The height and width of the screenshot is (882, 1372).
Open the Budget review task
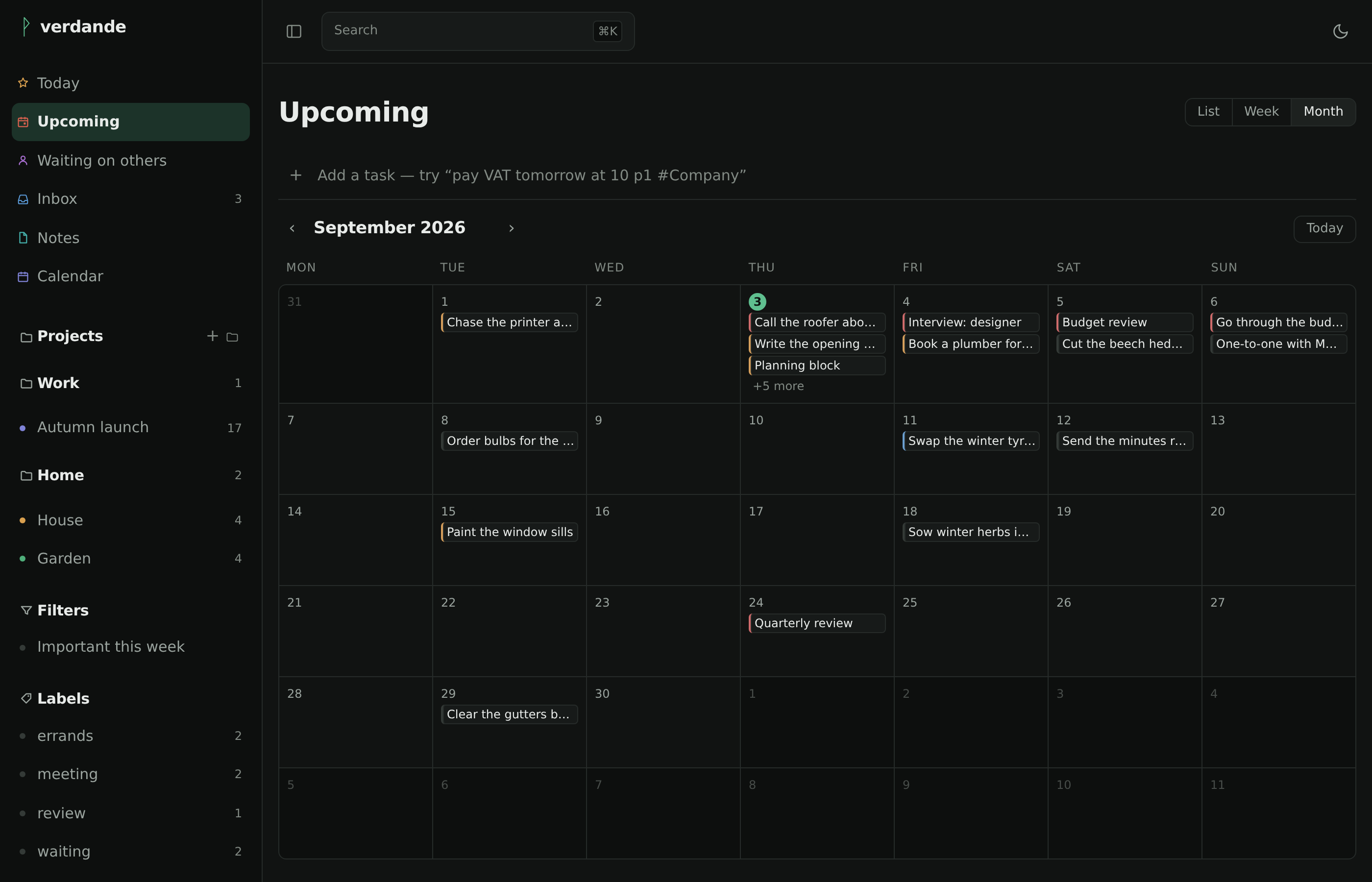coord(1125,322)
